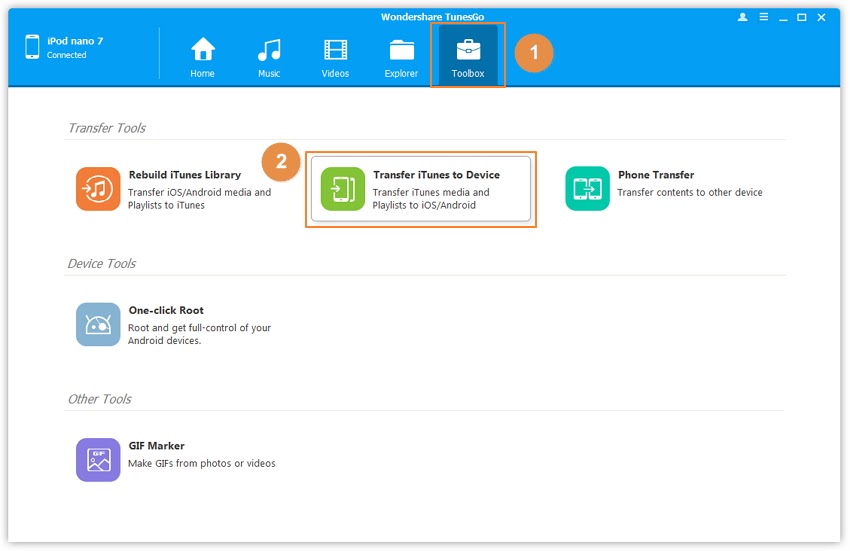Click the Home house icon
This screenshot has width=850, height=551.
pyautogui.click(x=203, y=49)
